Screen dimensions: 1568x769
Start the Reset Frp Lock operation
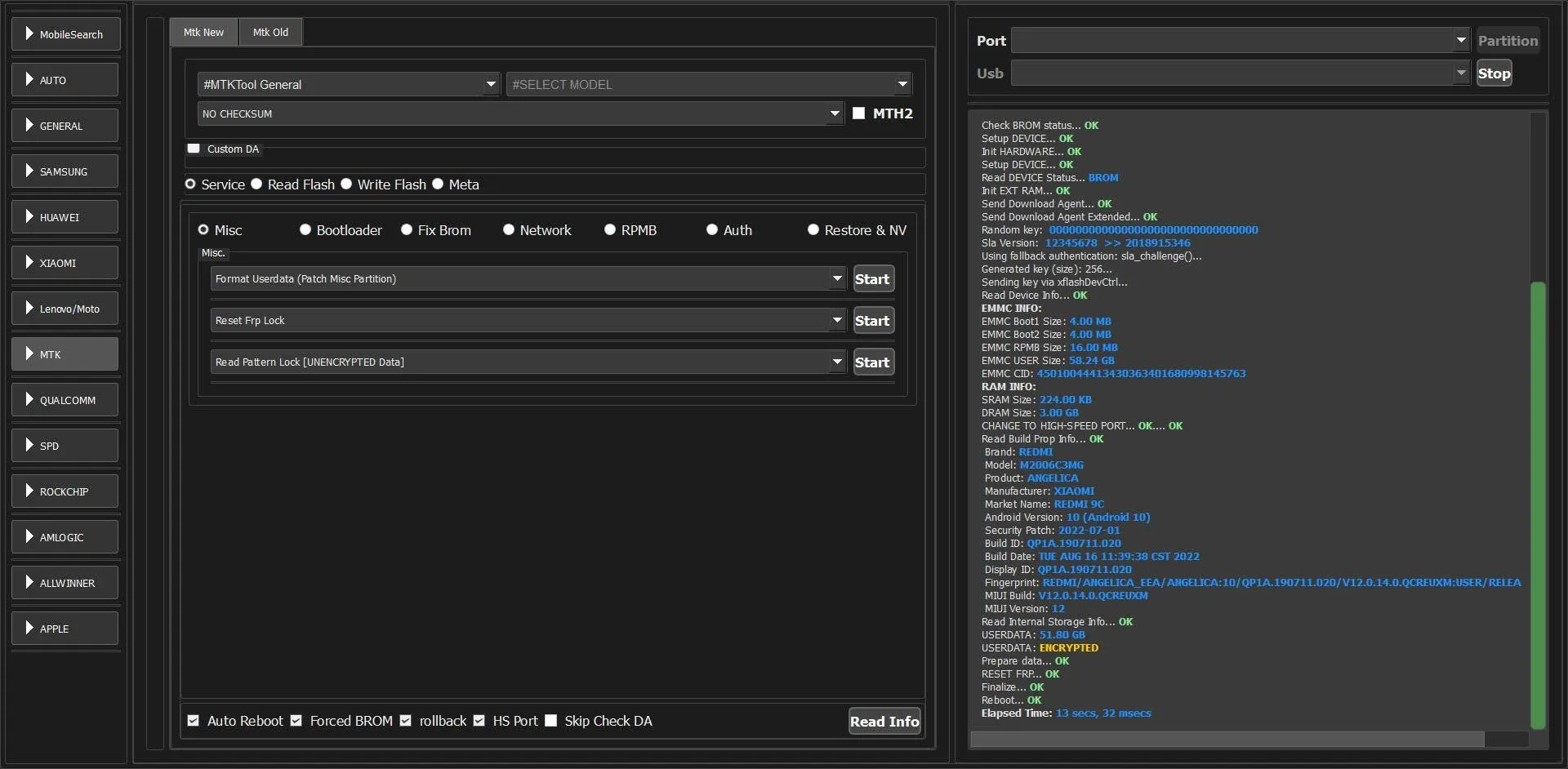pyautogui.click(x=873, y=321)
